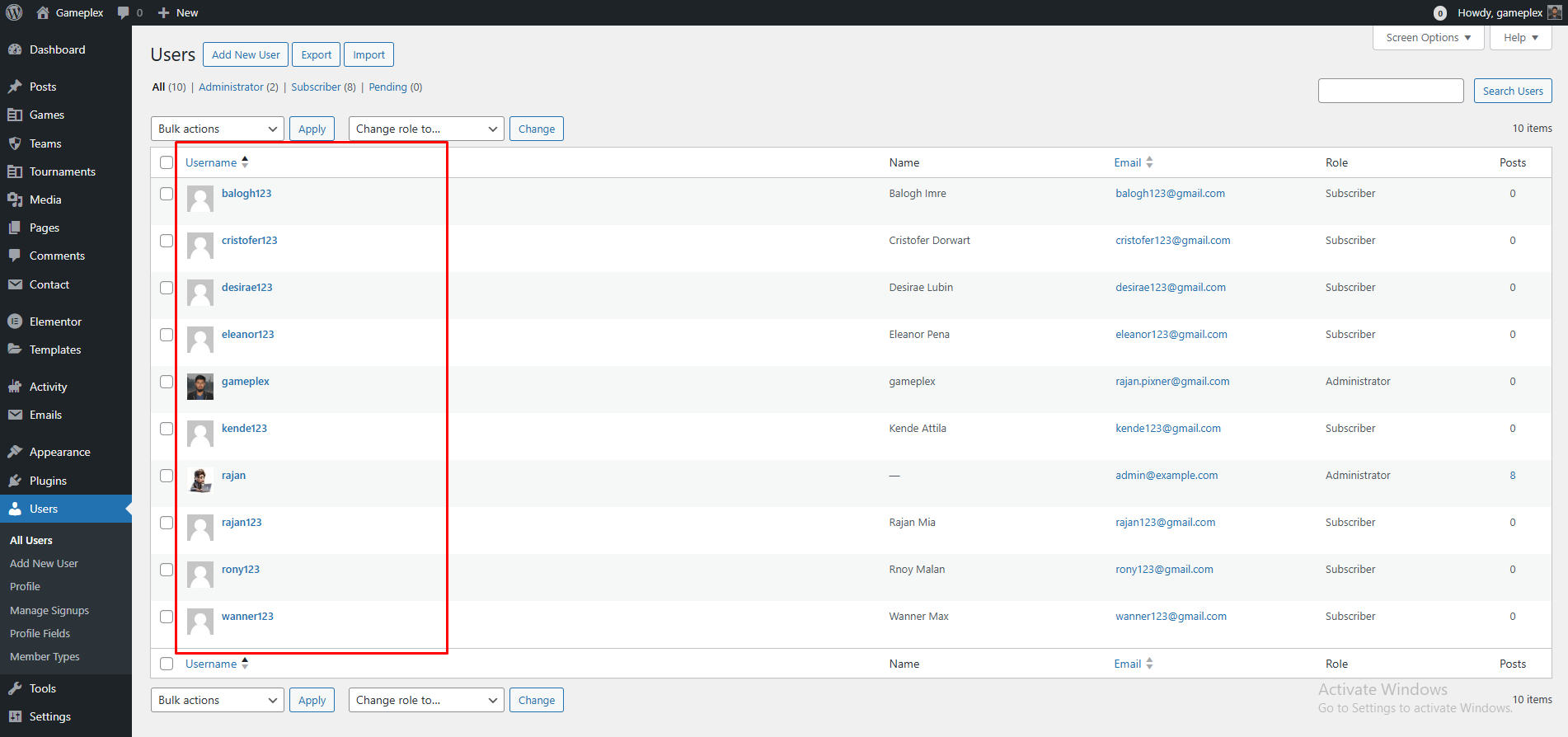Select the rajan user checkbox
1568x737 pixels.
[x=167, y=476]
